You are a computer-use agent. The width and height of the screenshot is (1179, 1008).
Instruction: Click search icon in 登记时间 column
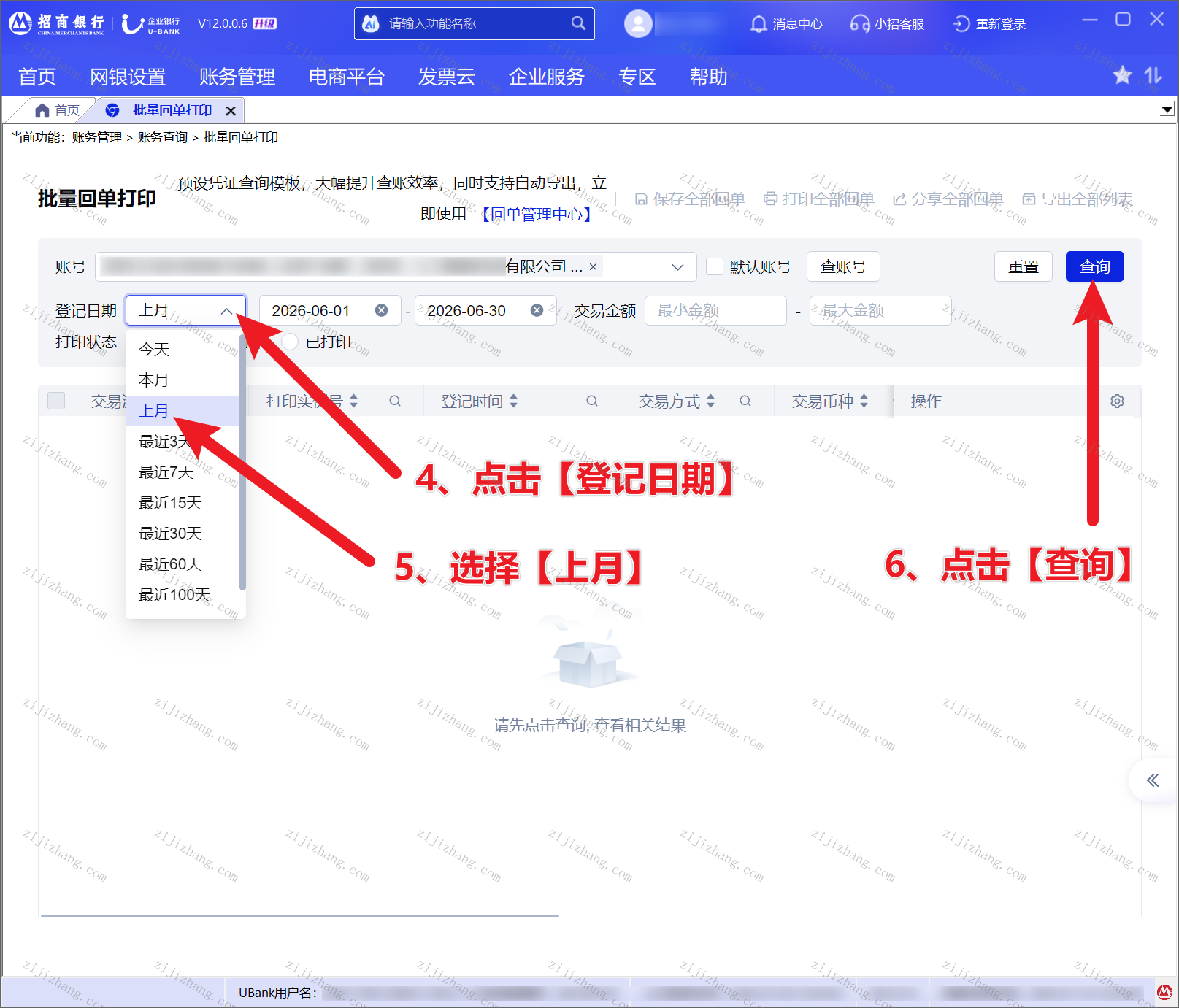(592, 401)
